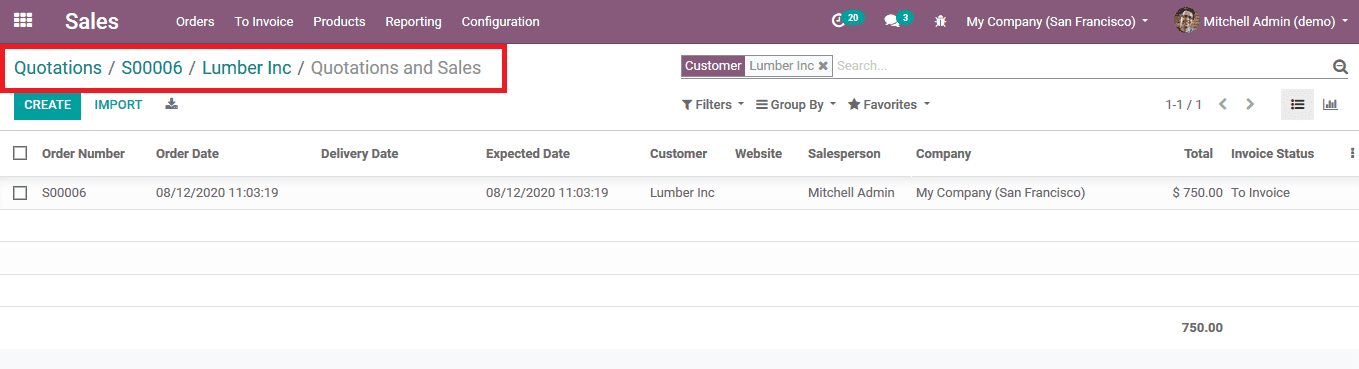Image resolution: width=1359 pixels, height=369 pixels.
Task: Open My Company (San Francisco) switcher
Action: click(1057, 21)
